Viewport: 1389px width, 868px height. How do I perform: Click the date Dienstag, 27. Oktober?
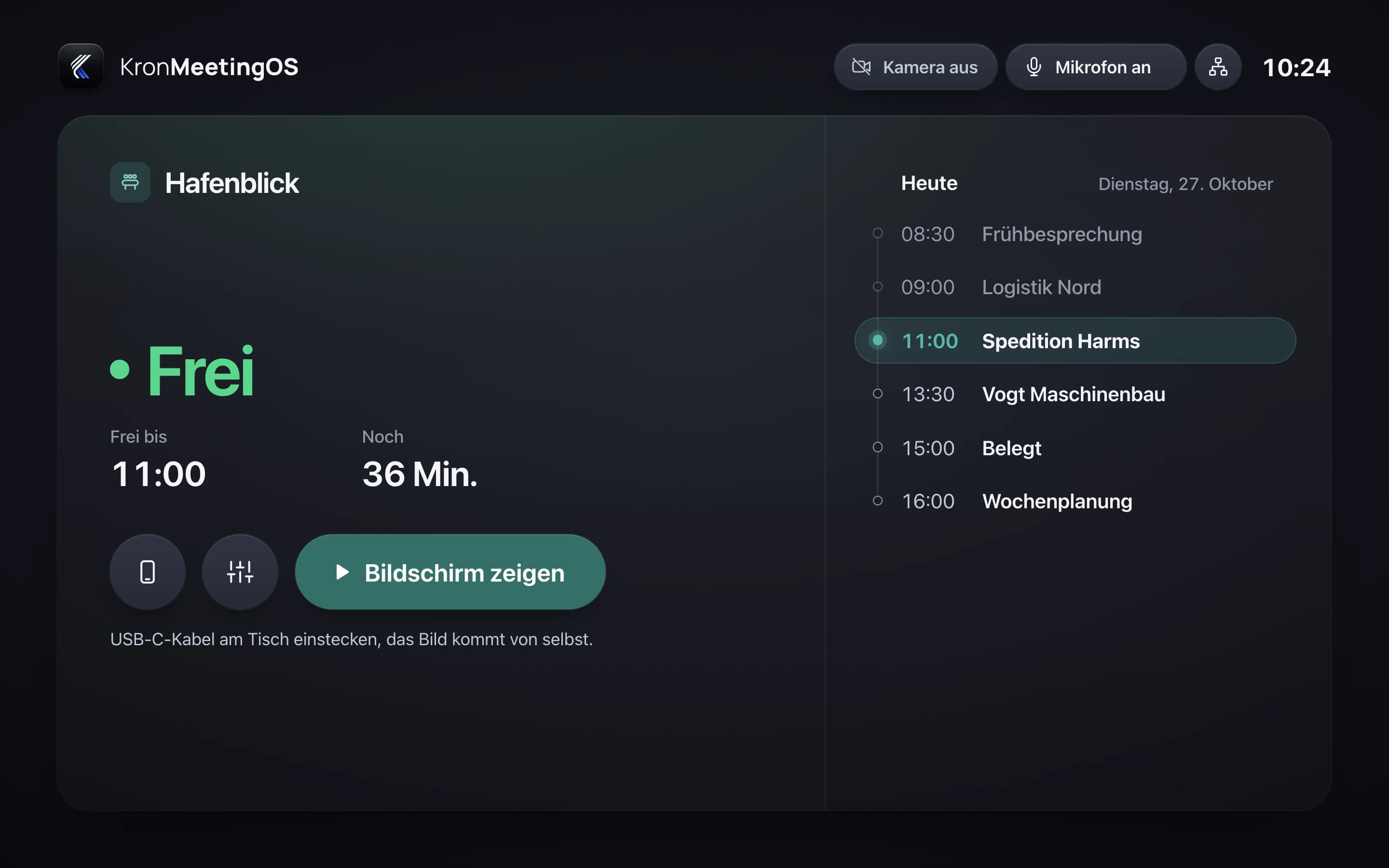(1185, 184)
